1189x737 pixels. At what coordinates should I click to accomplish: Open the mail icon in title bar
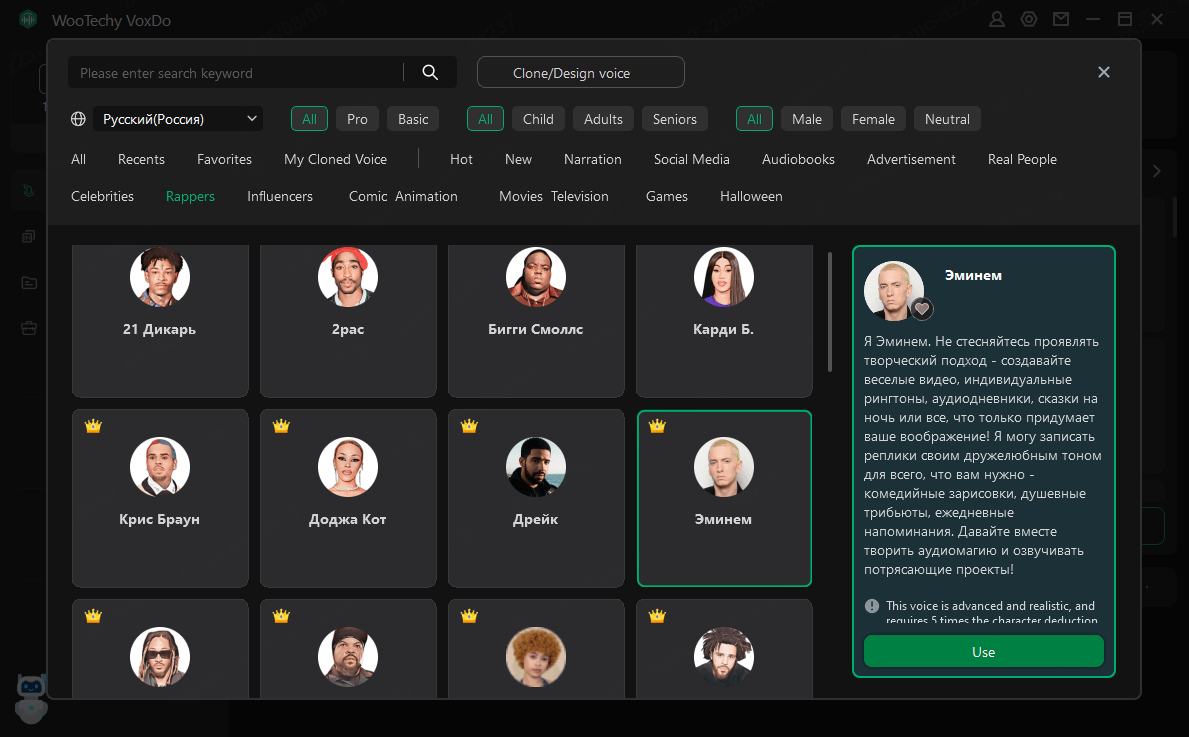tap(1061, 19)
